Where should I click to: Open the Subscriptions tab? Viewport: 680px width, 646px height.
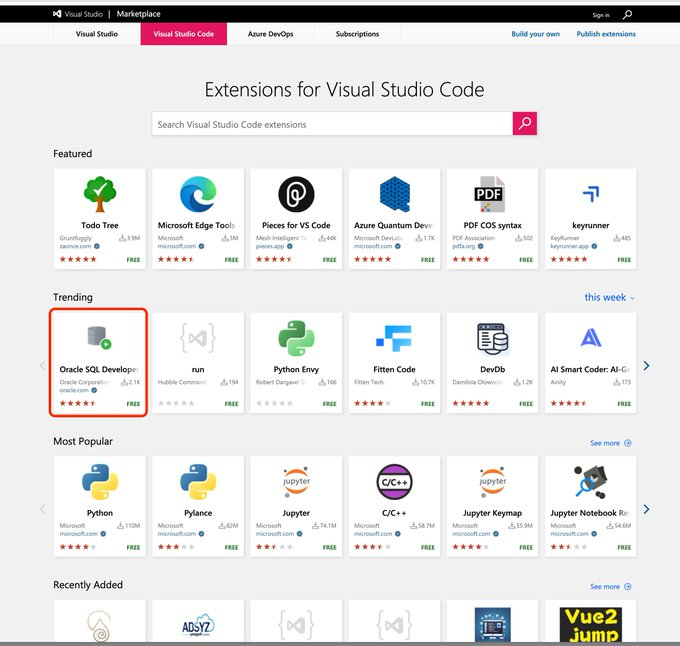[x=357, y=34]
